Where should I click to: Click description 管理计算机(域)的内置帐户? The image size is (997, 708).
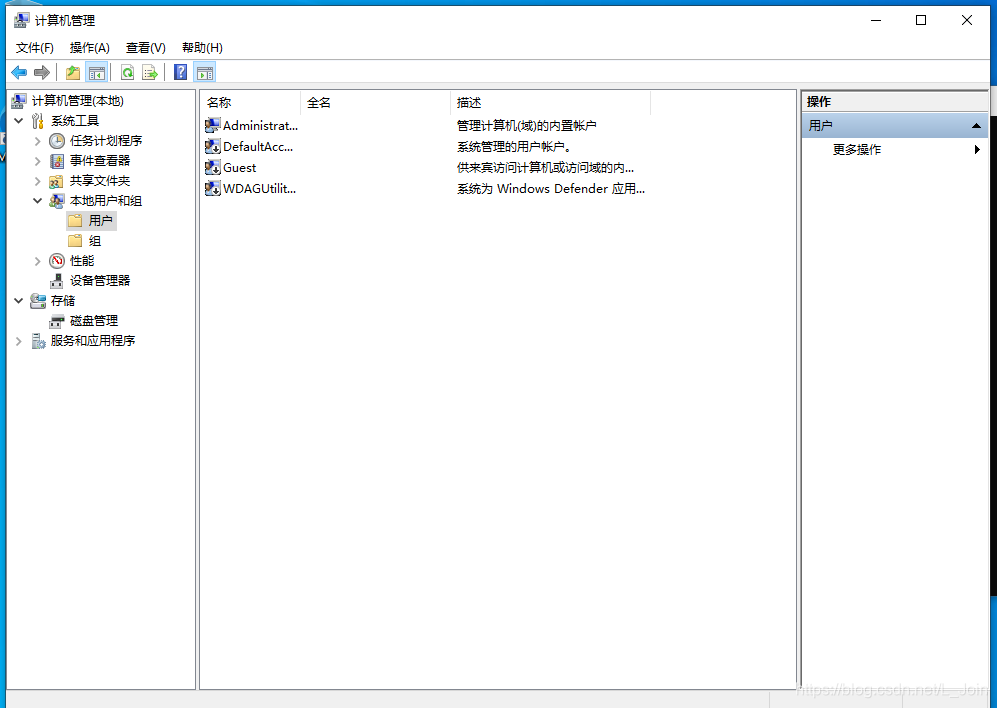526,125
